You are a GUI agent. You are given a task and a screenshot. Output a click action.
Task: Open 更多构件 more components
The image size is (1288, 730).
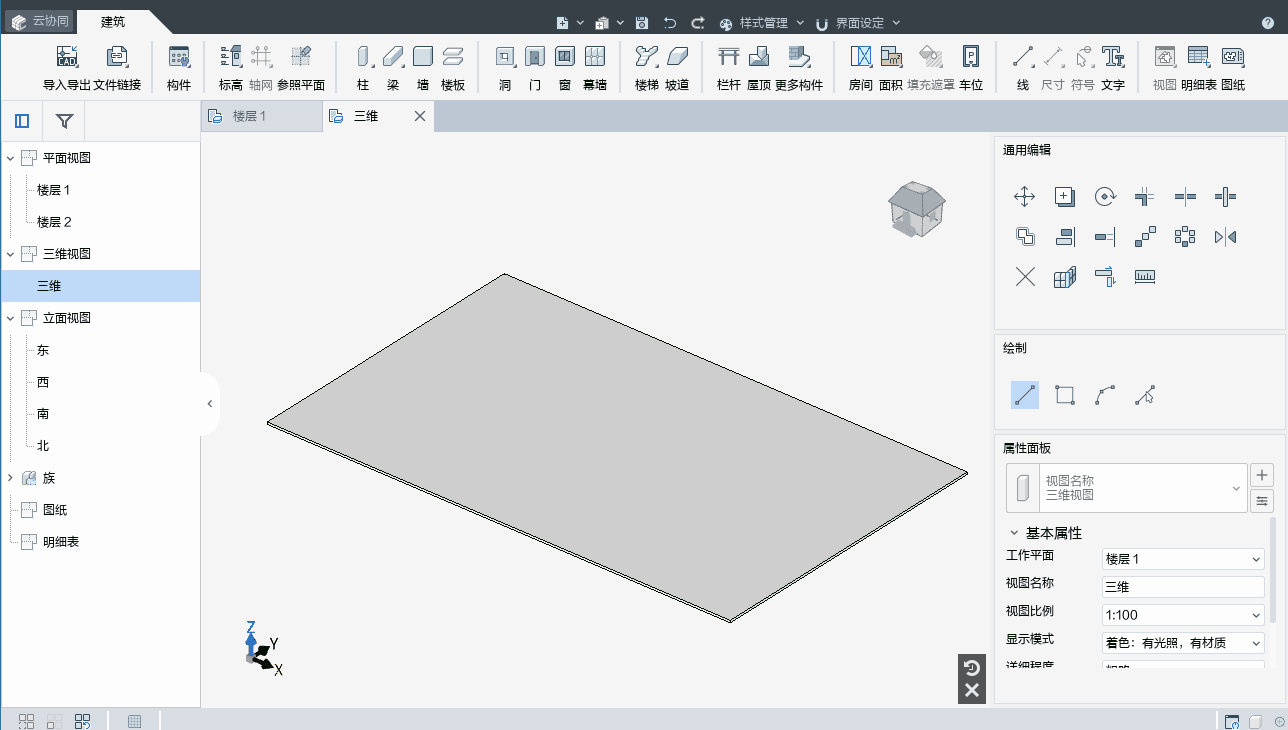pos(799,67)
